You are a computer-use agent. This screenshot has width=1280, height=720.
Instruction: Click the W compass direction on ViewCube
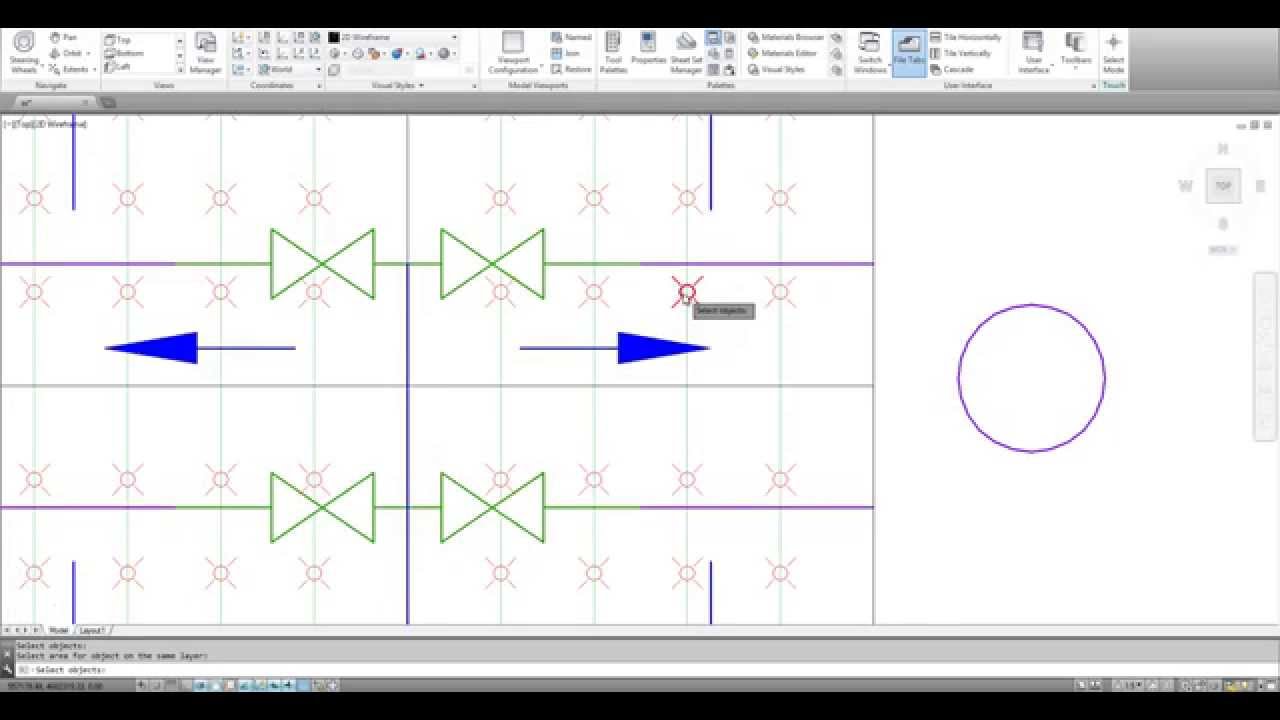1185,186
